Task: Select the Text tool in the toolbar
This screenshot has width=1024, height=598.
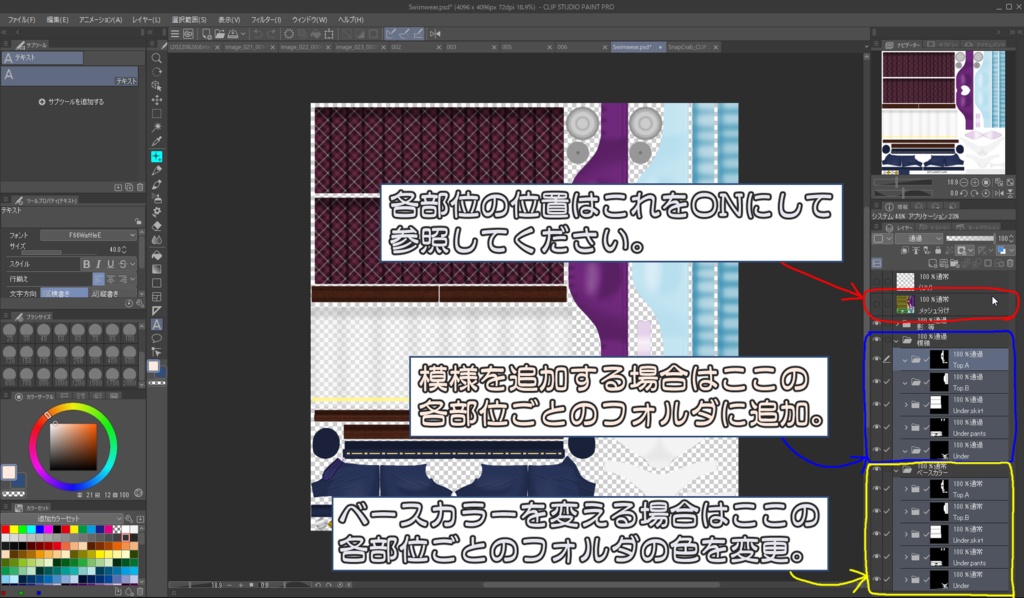Action: [157, 324]
